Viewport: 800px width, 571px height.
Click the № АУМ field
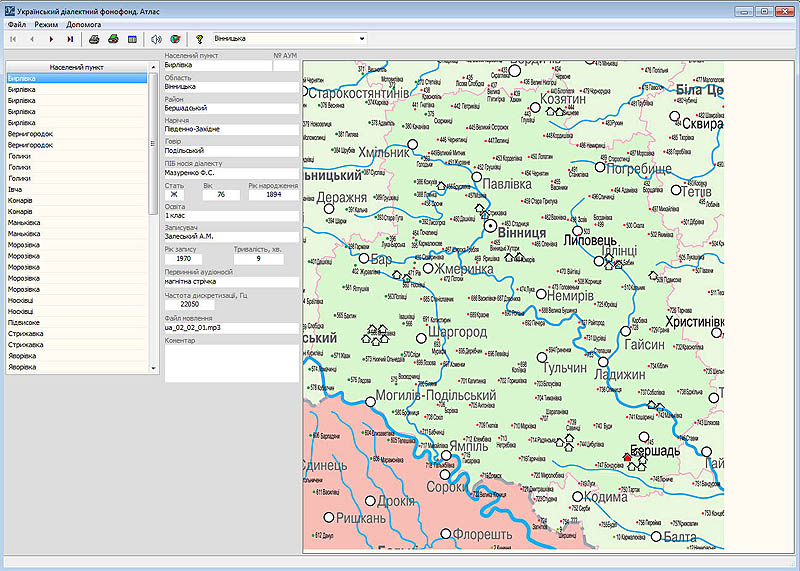click(286, 65)
